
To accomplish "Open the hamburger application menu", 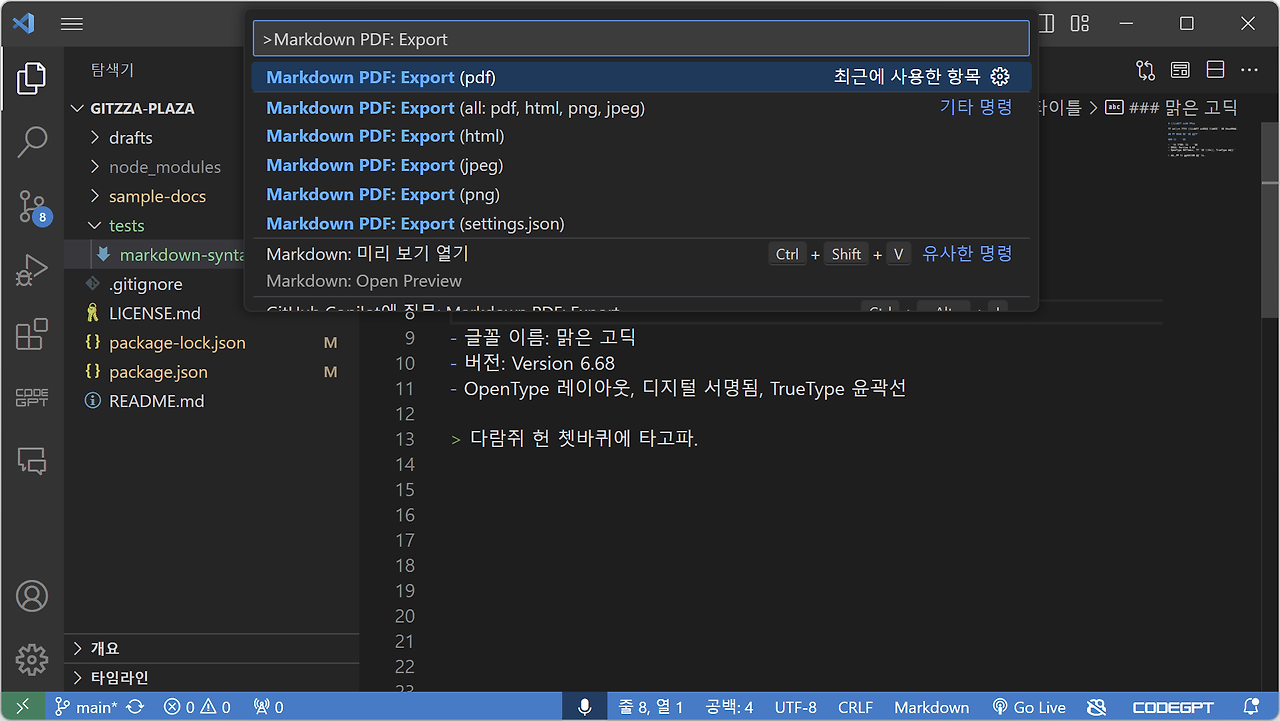I will click(72, 23).
